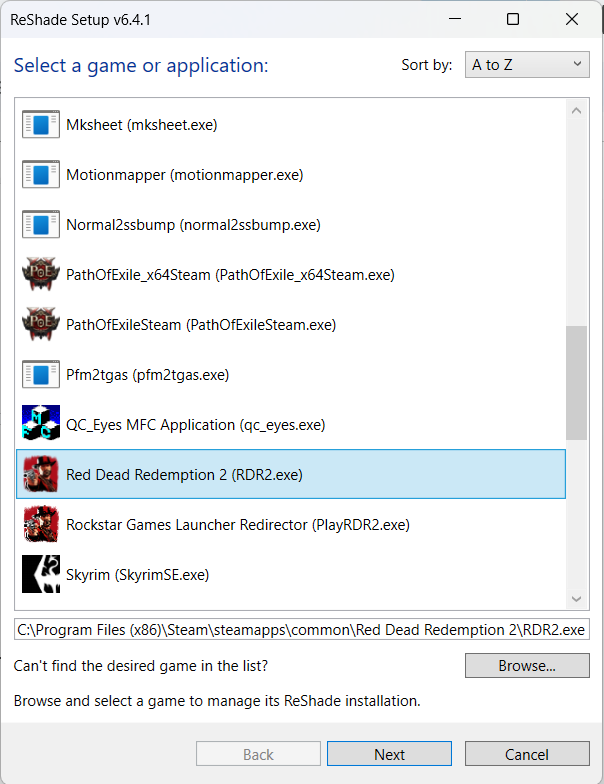Click the Motionmapper application icon

click(41, 174)
